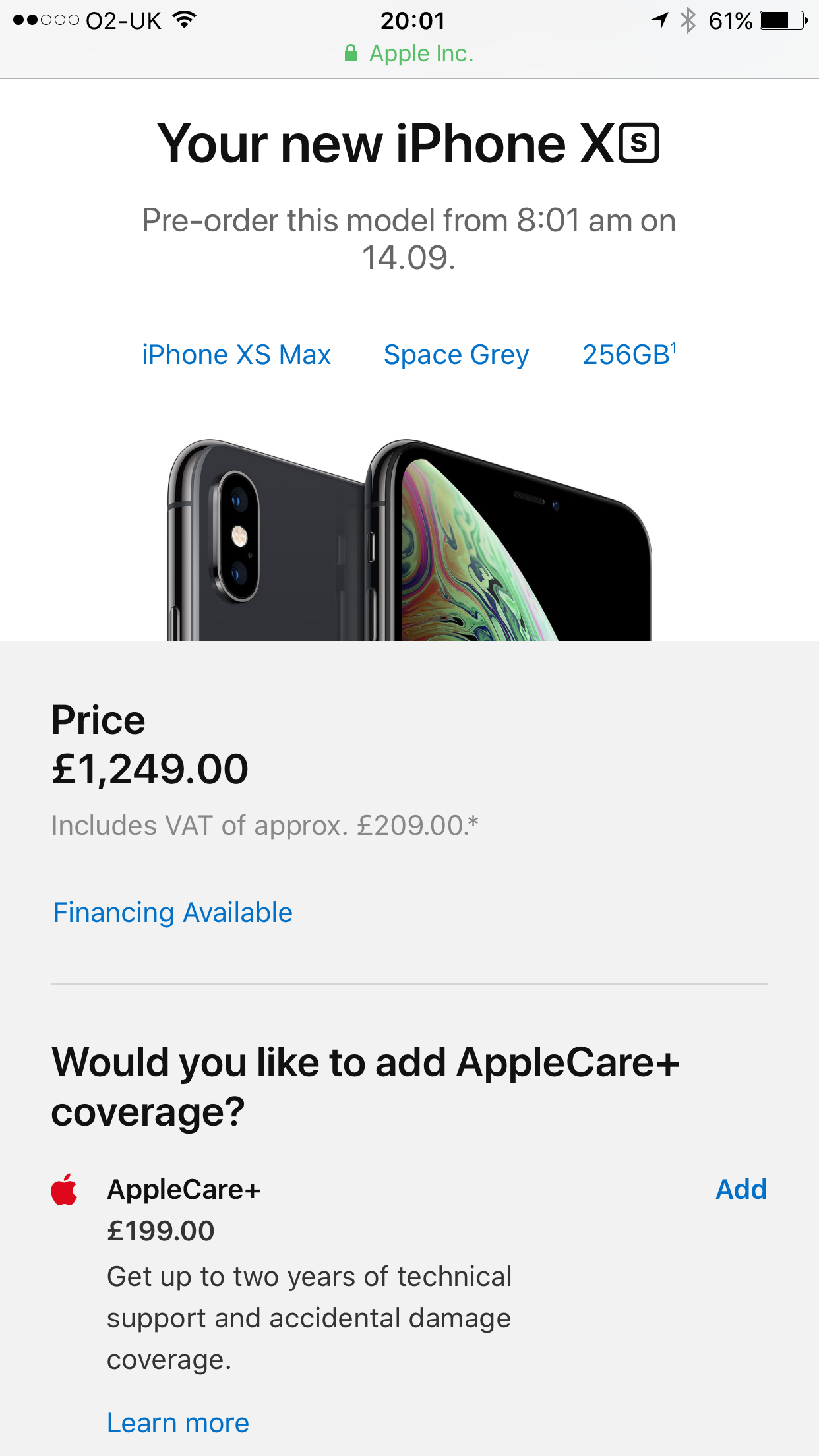This screenshot has height=1456, width=819.
Task: Open Learn more about AppleCare+
Action: 178,1423
